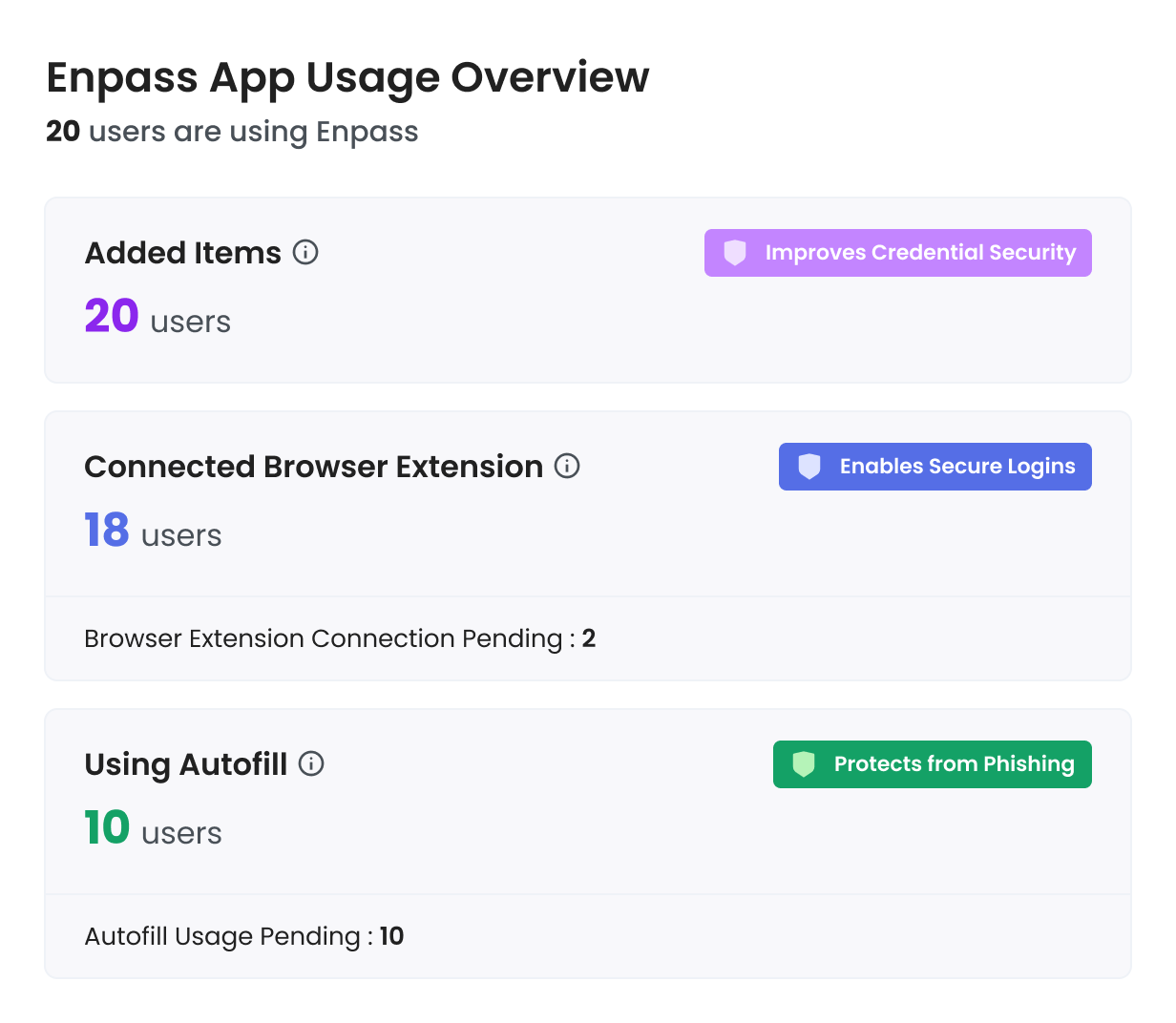
Task: Click Browser Extension Connection Pending row
Action: [340, 638]
